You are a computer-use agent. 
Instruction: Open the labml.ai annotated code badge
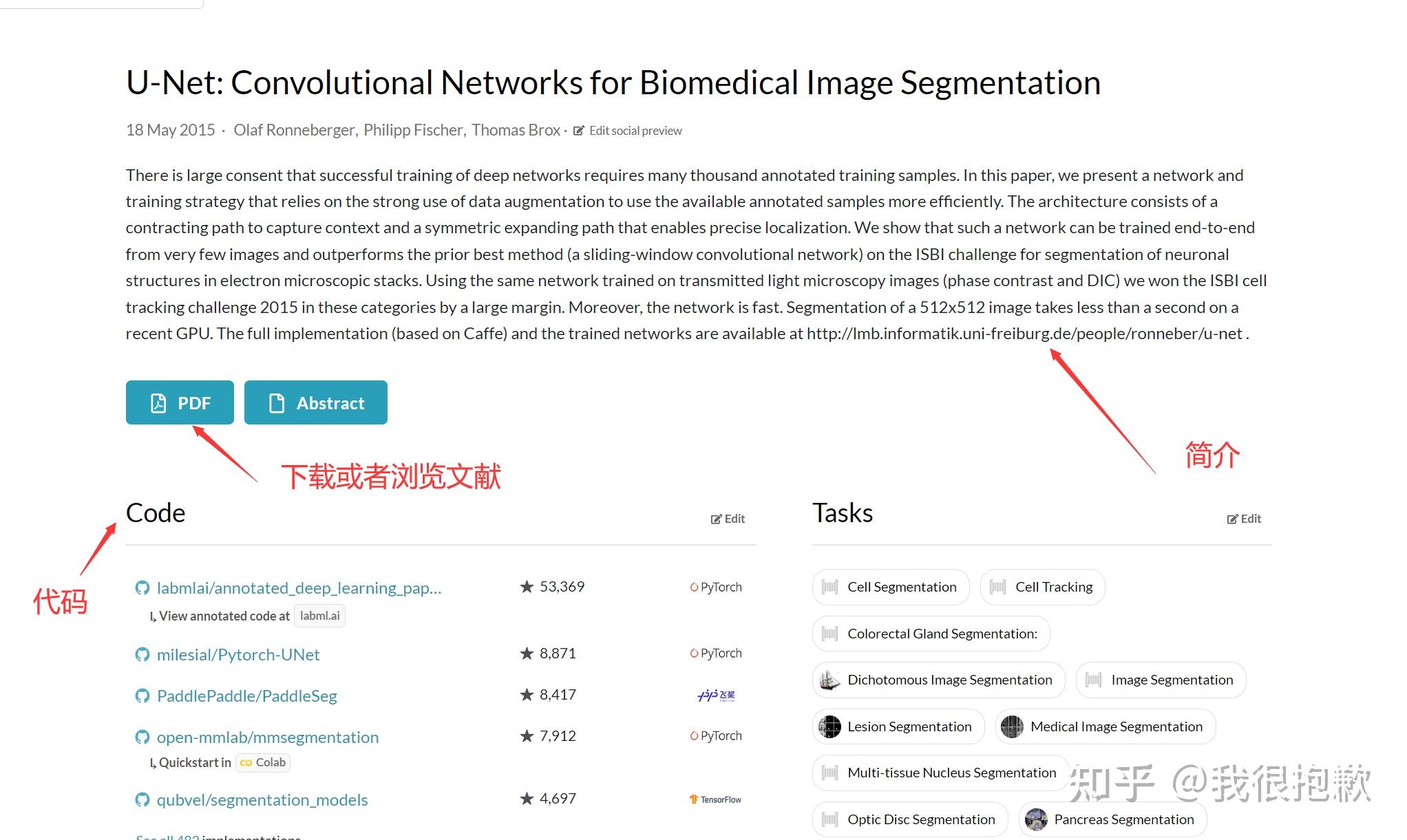(x=319, y=616)
